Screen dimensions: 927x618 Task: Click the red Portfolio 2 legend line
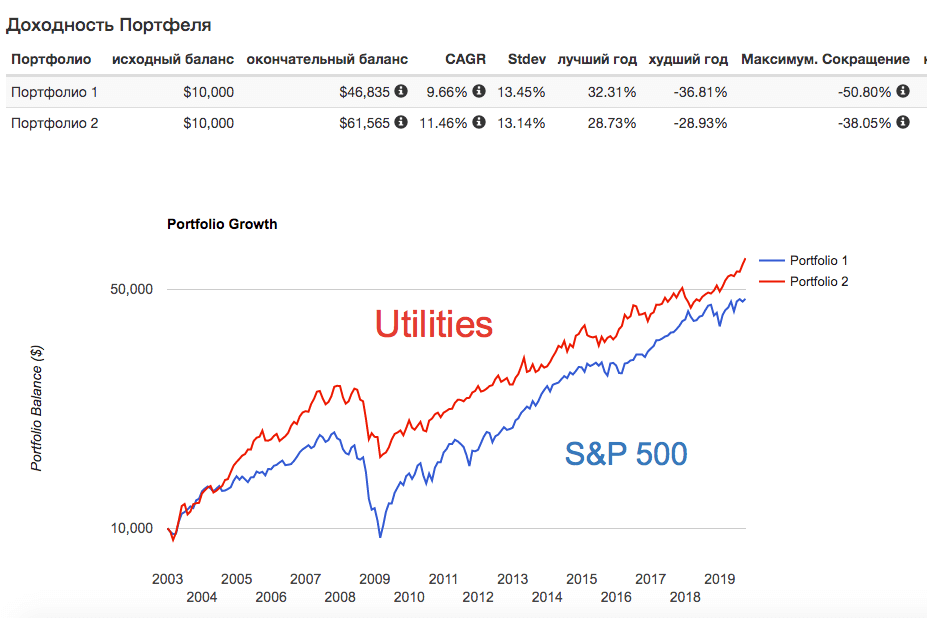click(772, 282)
